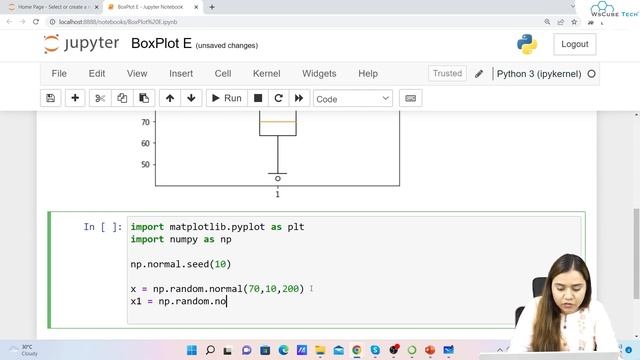
Task: Click the weather widget on taskbar
Action: click(x=24, y=350)
